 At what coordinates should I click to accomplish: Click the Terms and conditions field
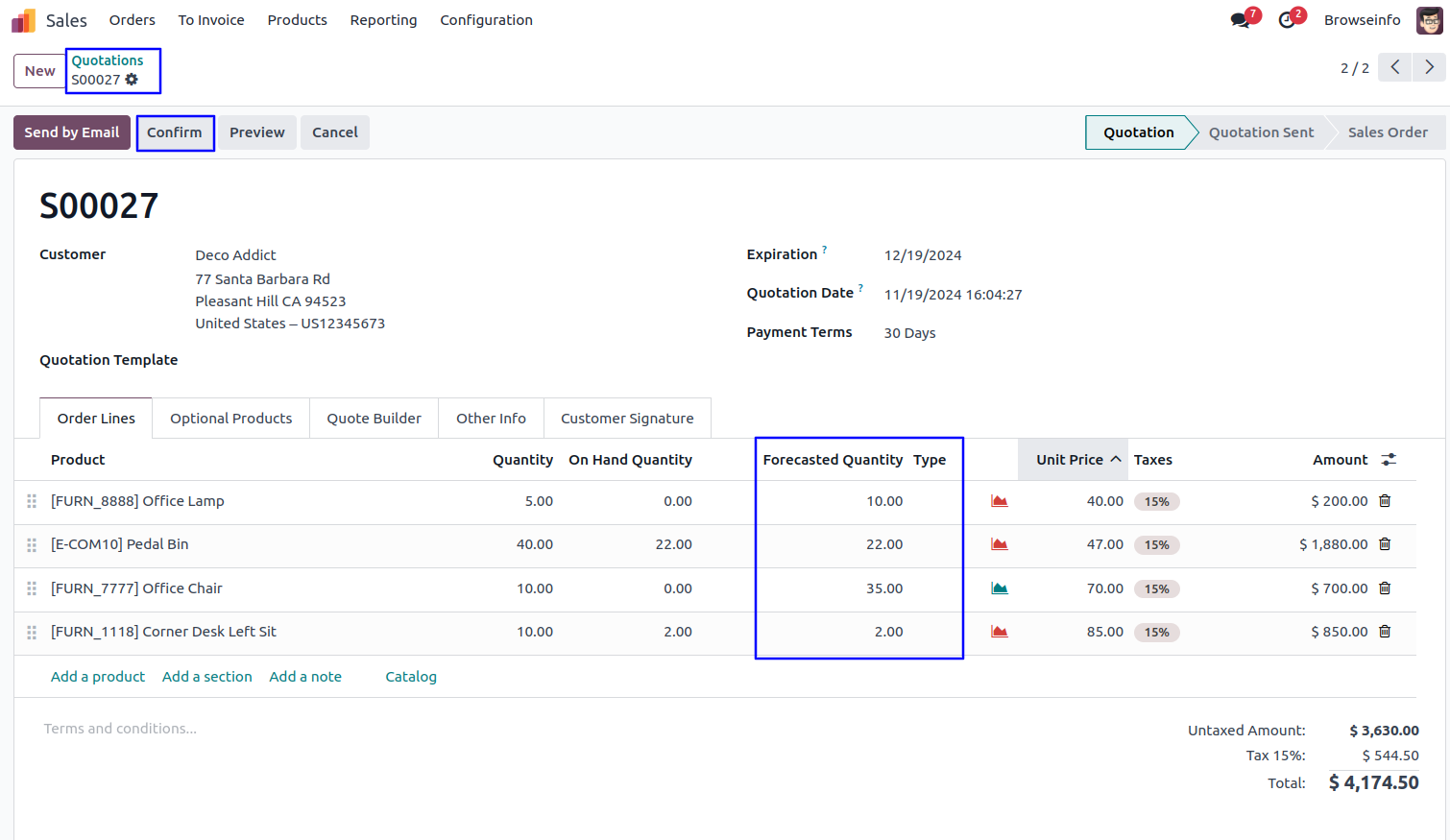120,729
